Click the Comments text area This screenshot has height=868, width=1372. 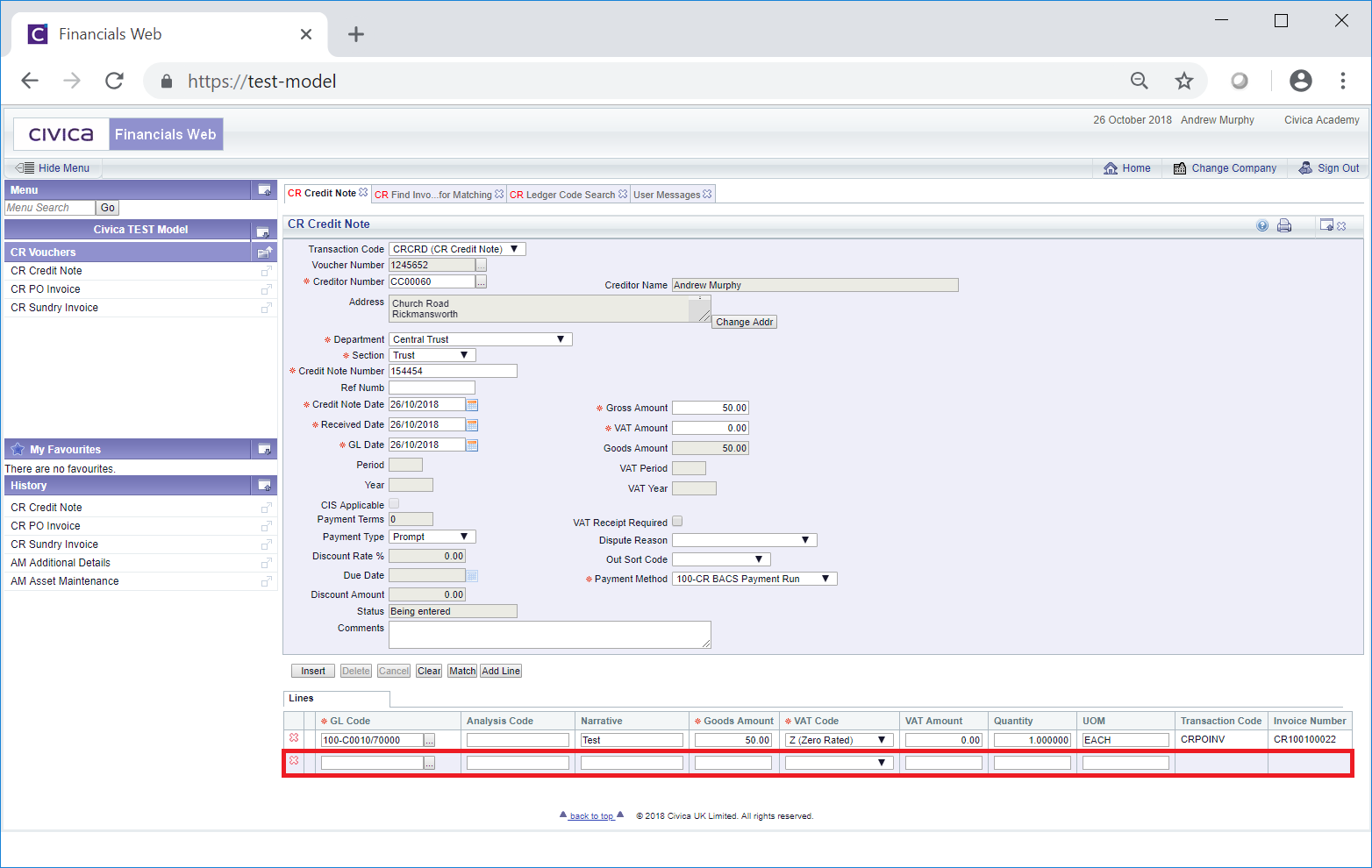coord(550,635)
